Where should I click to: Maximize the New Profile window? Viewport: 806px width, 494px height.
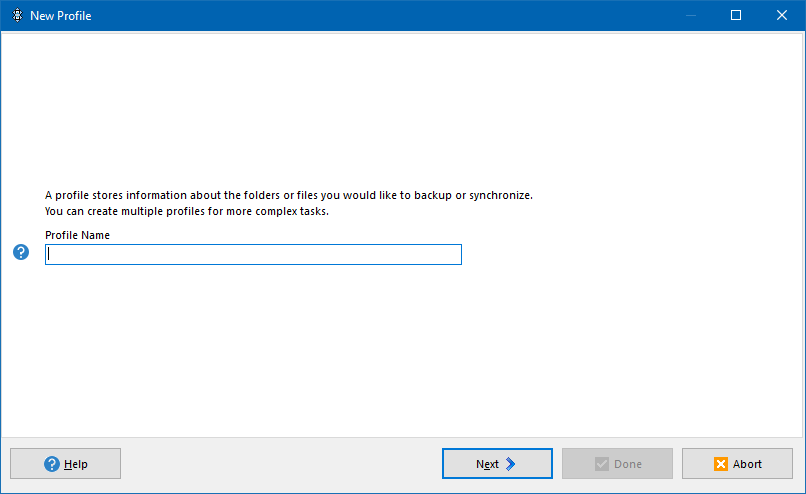(x=736, y=15)
